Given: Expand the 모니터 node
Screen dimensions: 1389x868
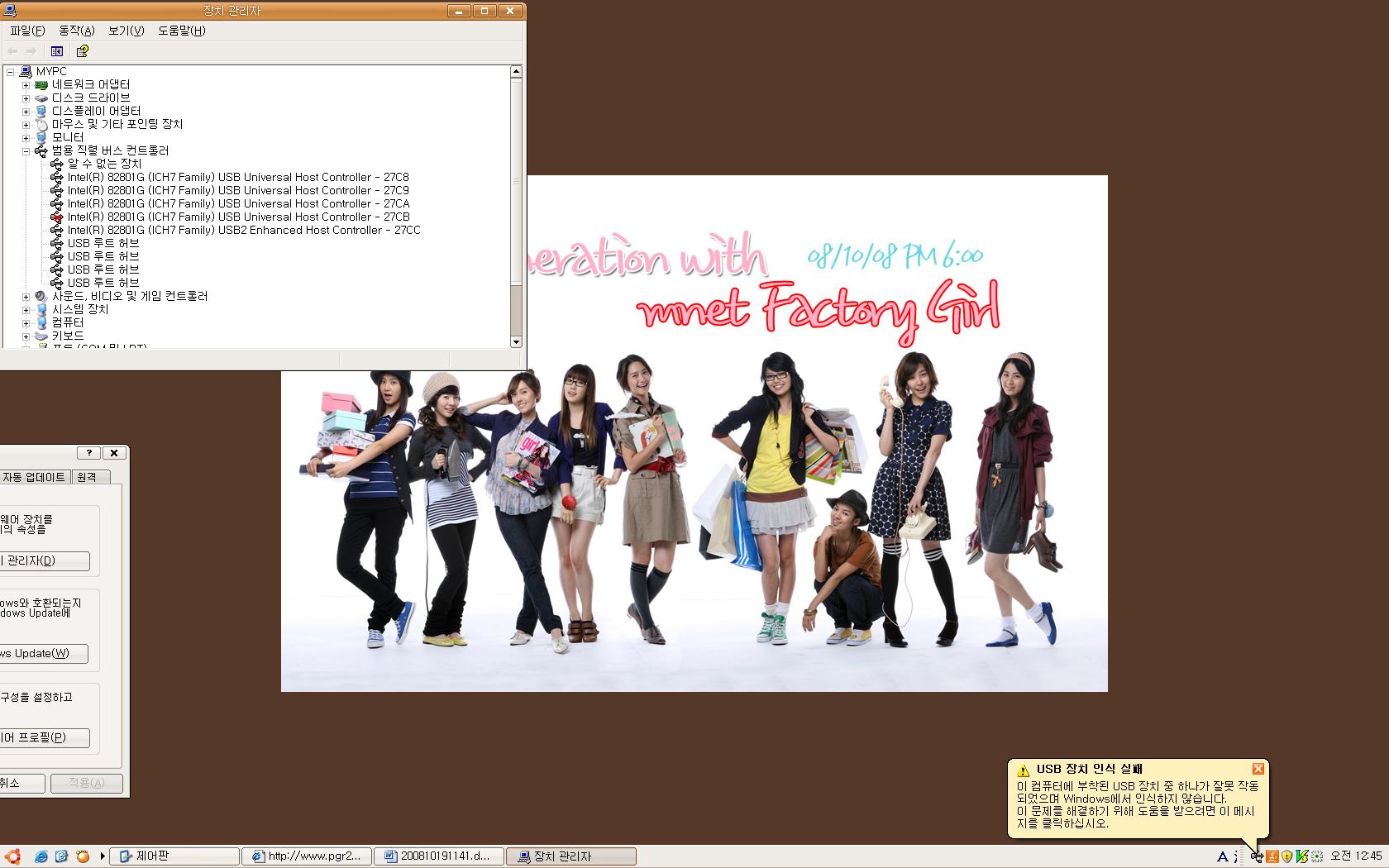Looking at the screenshot, I should (26, 138).
